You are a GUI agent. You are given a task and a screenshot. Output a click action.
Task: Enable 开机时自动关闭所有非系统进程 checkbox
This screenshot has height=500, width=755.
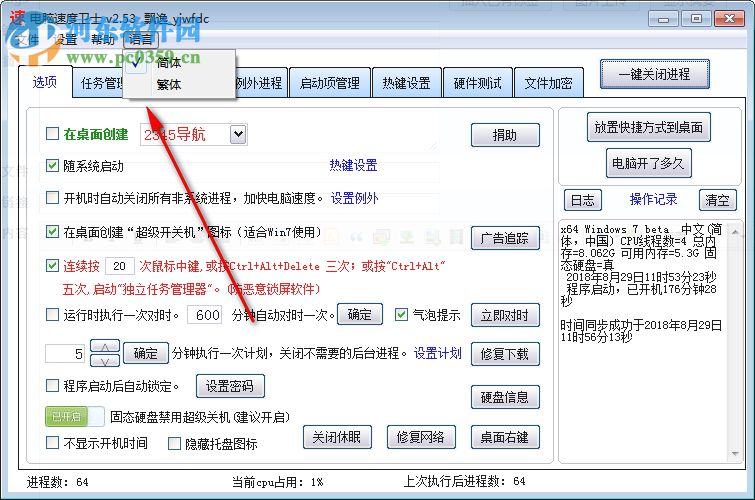52,197
